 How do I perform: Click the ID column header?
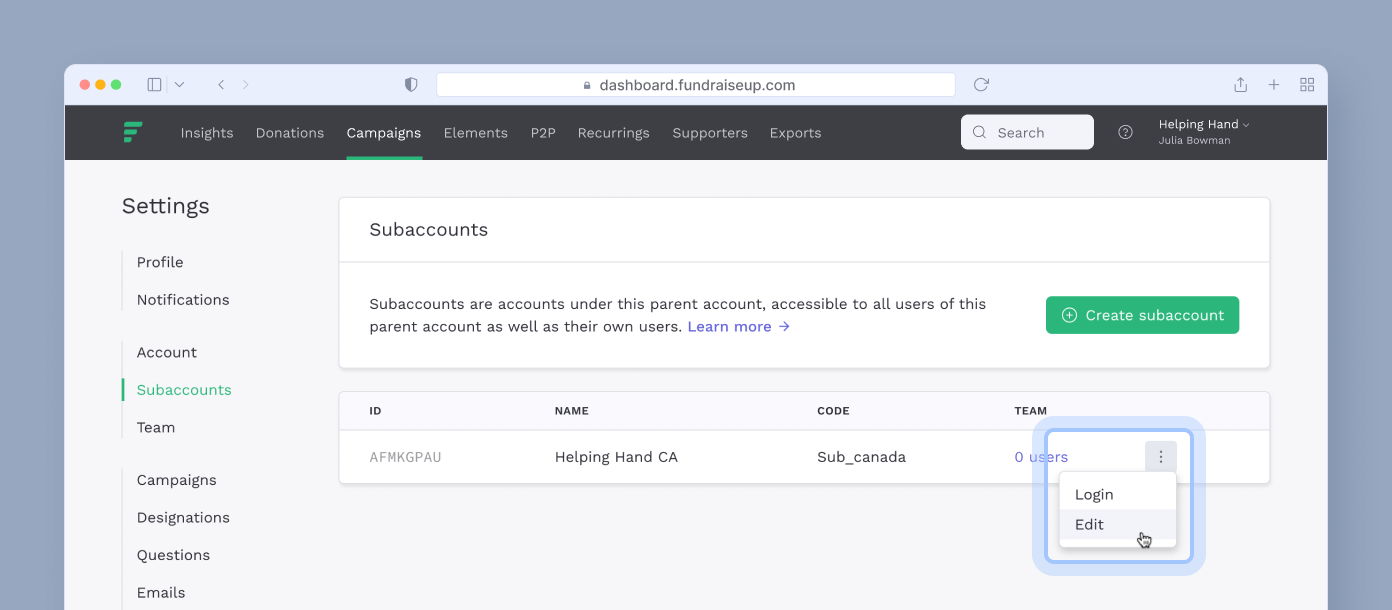[x=375, y=411]
